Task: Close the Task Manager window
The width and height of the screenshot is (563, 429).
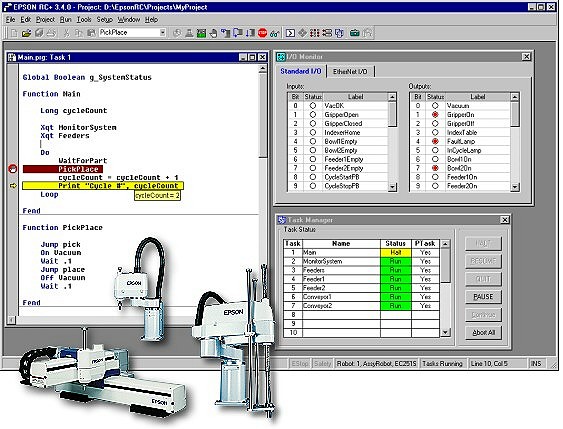Action: [x=504, y=220]
